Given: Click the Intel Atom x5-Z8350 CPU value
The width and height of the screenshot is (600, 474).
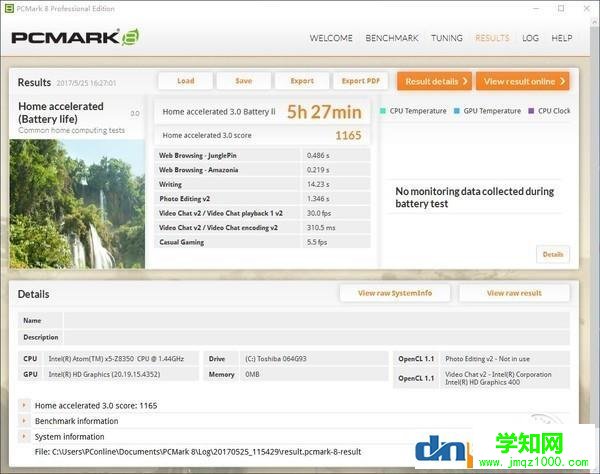Looking at the screenshot, I should point(116,359).
